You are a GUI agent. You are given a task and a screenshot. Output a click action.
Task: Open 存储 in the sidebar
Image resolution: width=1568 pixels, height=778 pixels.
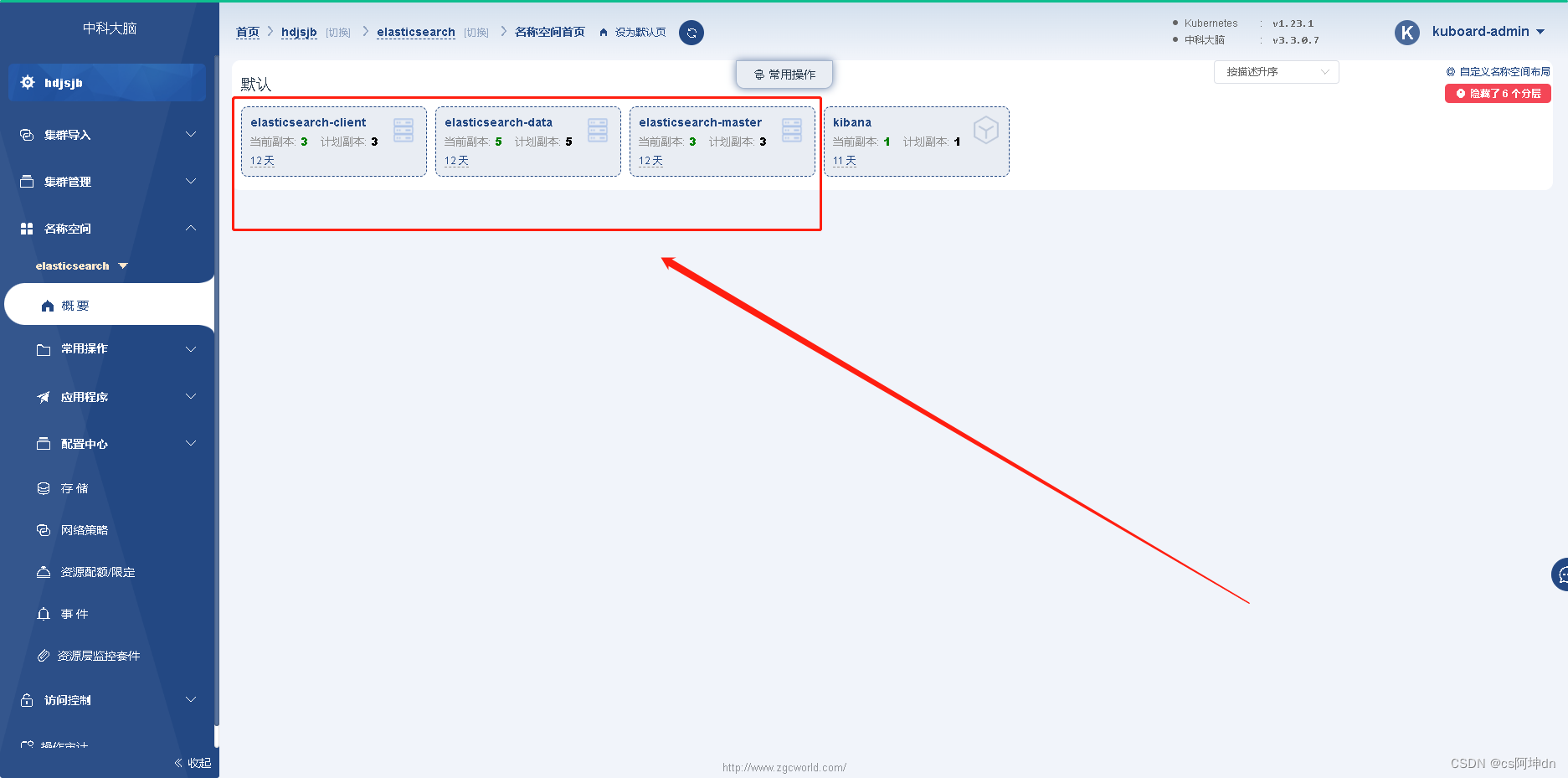(x=75, y=488)
